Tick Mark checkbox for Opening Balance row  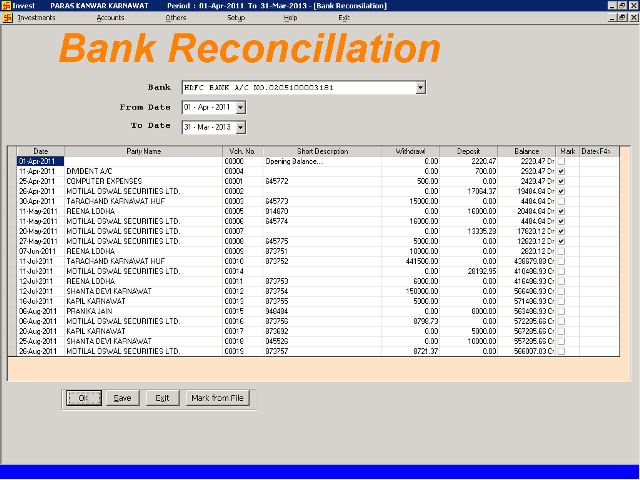point(561,161)
